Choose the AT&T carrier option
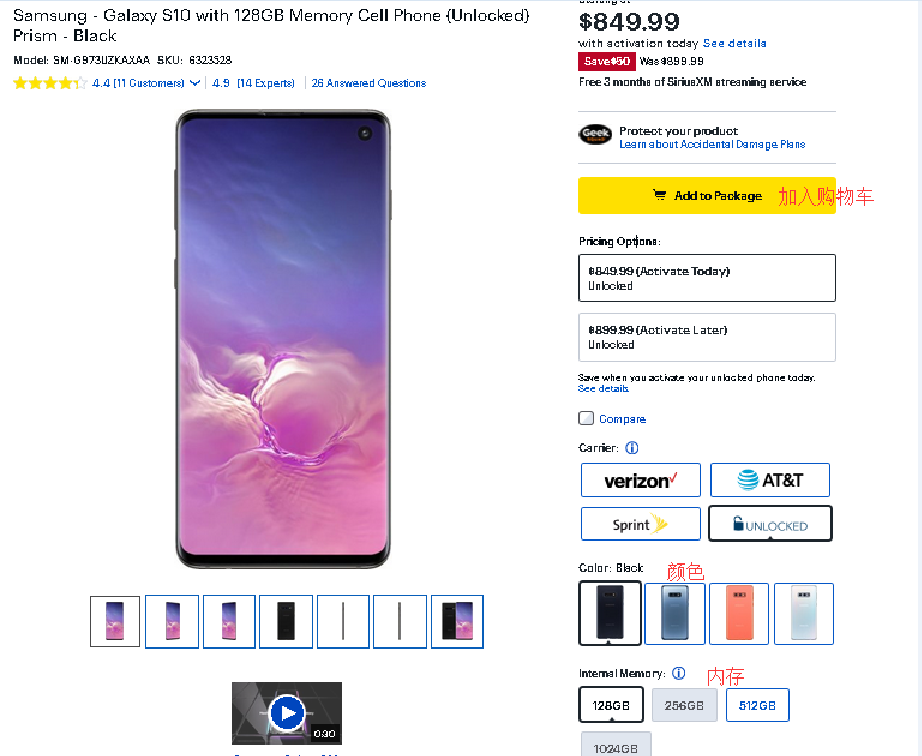Viewport: 922px width, 756px height. pyautogui.click(x=770, y=481)
